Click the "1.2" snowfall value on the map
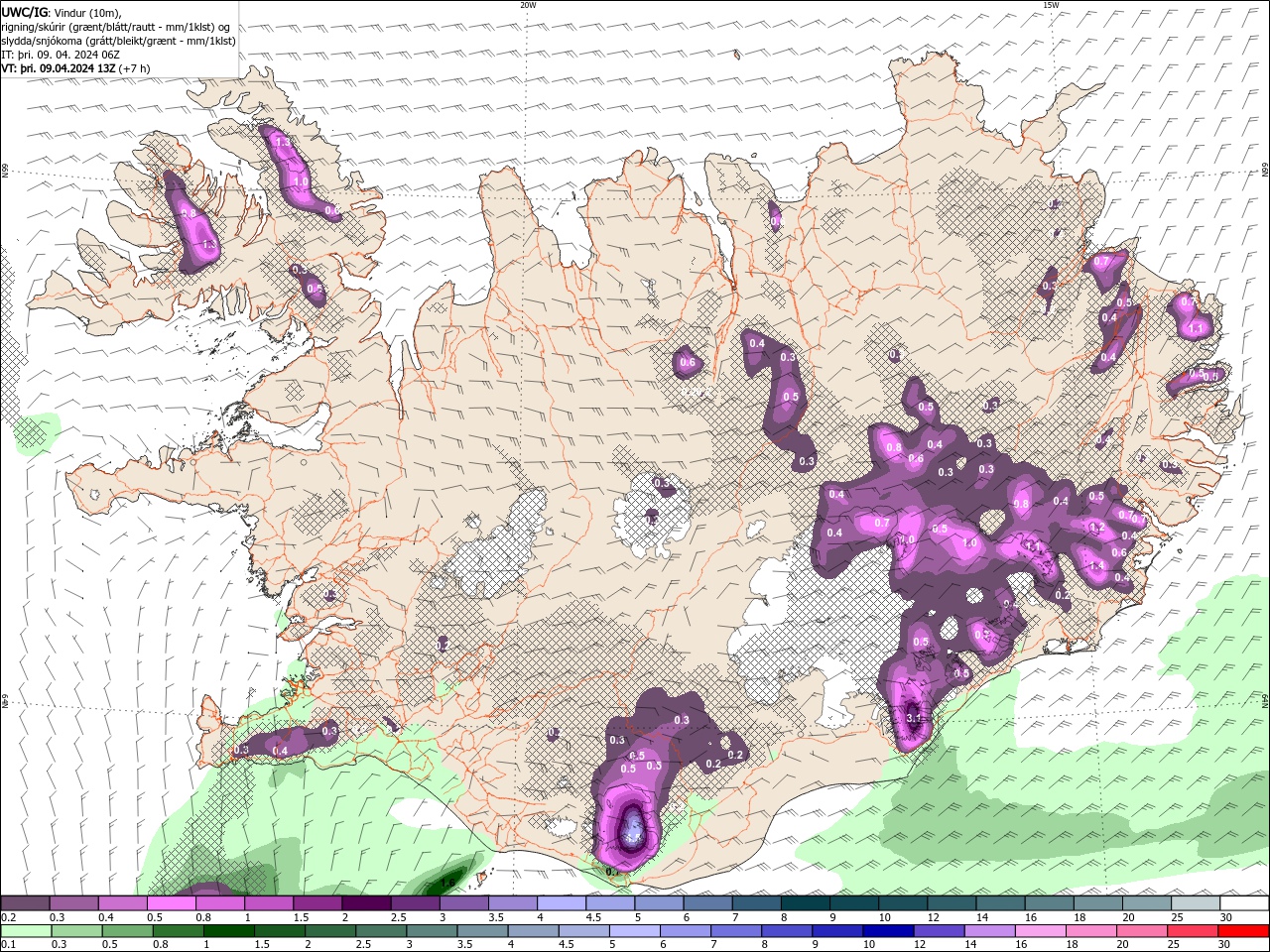1270x952 pixels. click(1096, 528)
